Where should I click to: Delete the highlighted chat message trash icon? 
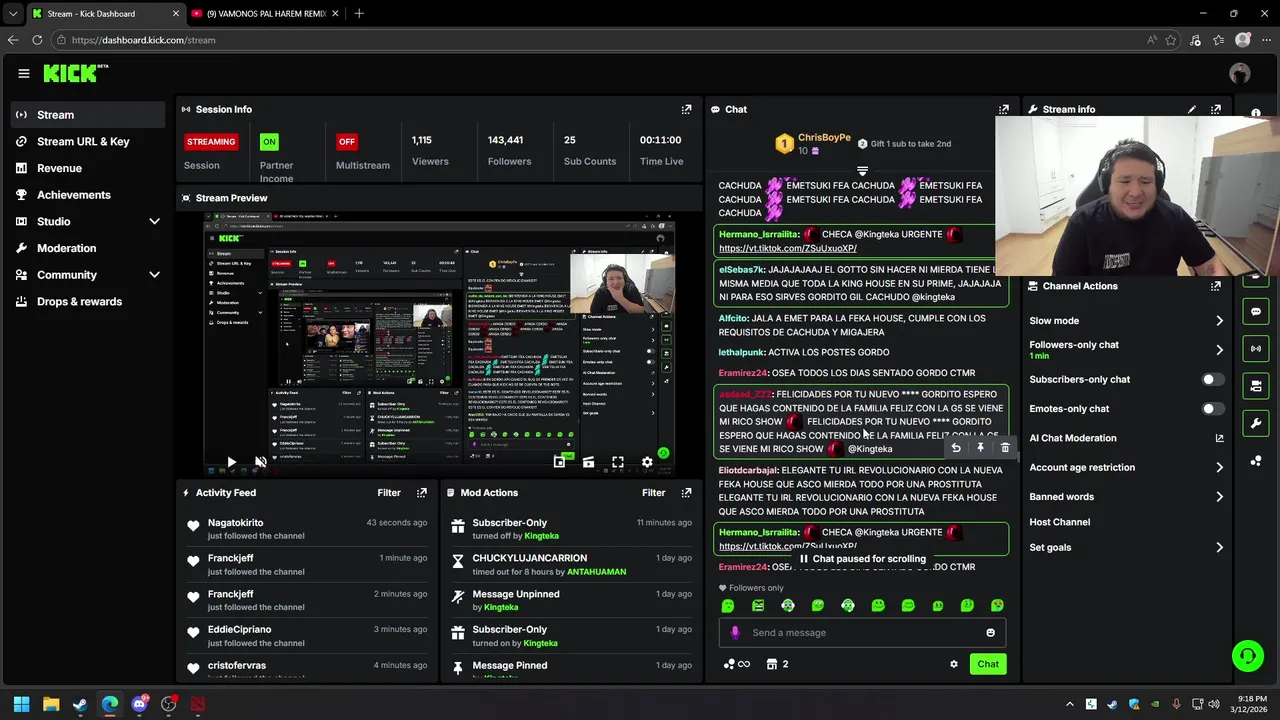point(1005,448)
